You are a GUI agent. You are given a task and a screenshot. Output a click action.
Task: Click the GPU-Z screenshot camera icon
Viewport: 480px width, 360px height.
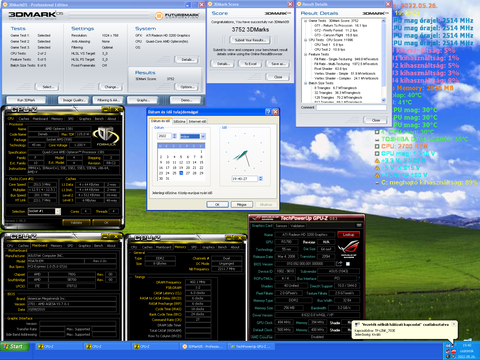[x=359, y=225]
